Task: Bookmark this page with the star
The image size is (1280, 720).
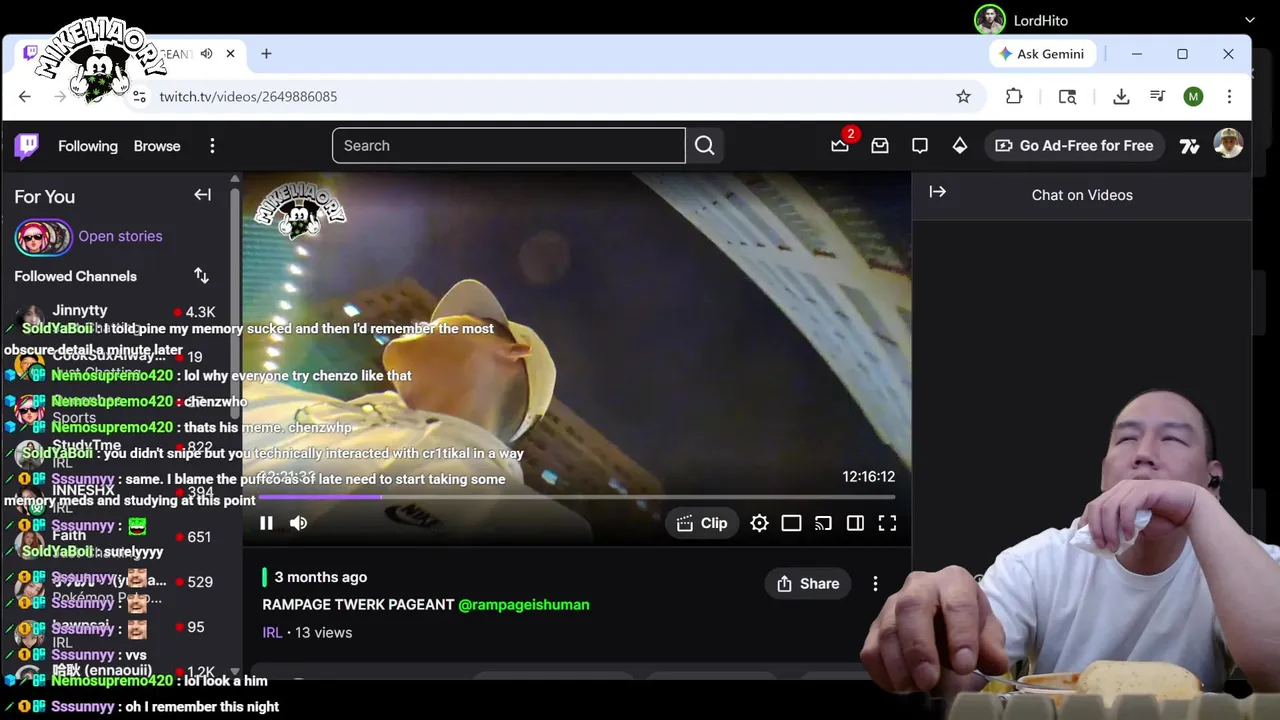Action: (x=963, y=97)
